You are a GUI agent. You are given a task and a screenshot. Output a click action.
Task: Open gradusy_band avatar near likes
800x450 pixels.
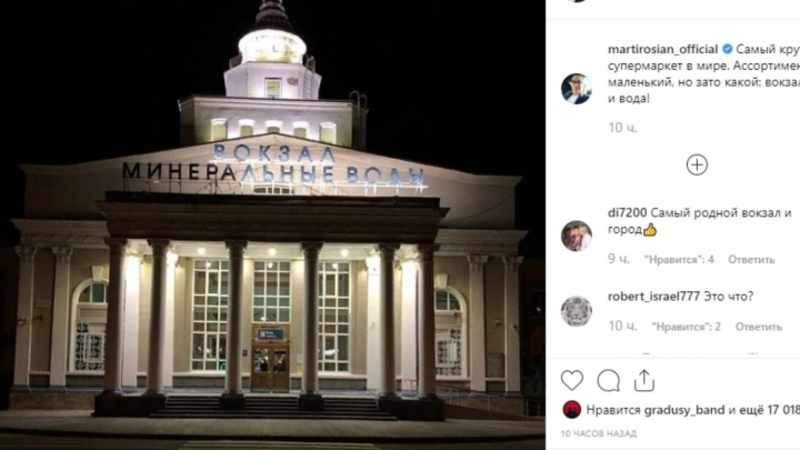(x=571, y=410)
